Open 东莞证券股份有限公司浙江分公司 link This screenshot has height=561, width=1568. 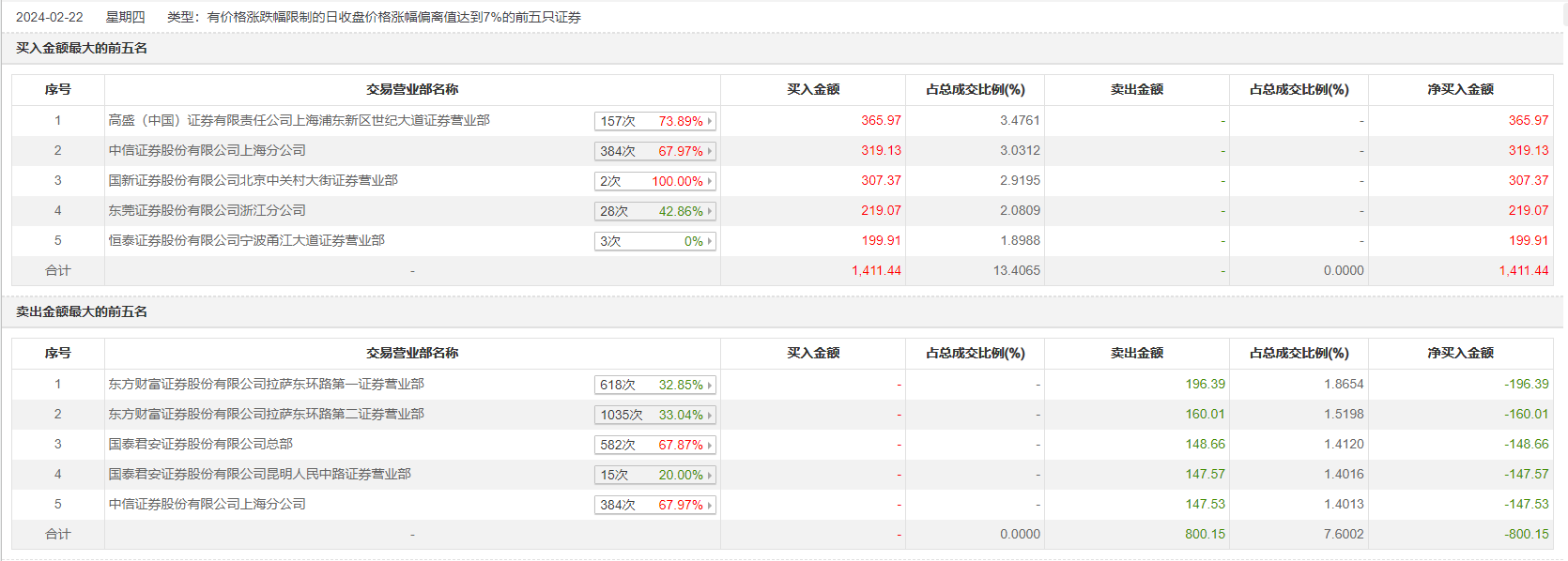(207, 210)
